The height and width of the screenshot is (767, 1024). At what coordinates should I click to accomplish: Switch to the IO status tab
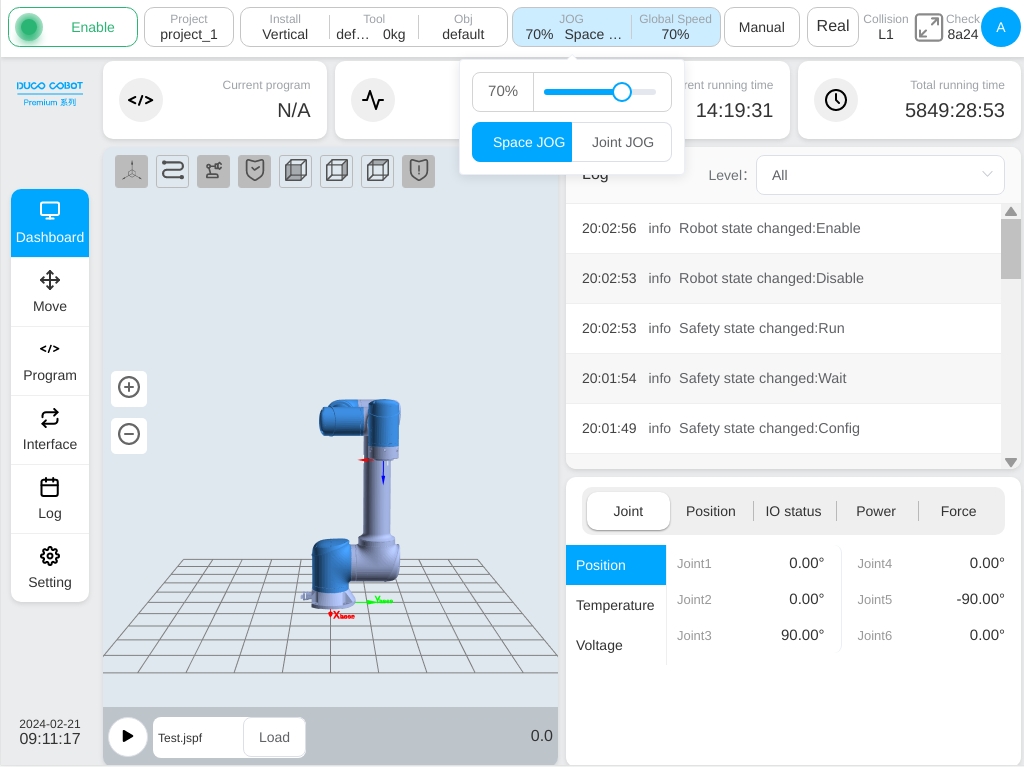pyautogui.click(x=793, y=512)
